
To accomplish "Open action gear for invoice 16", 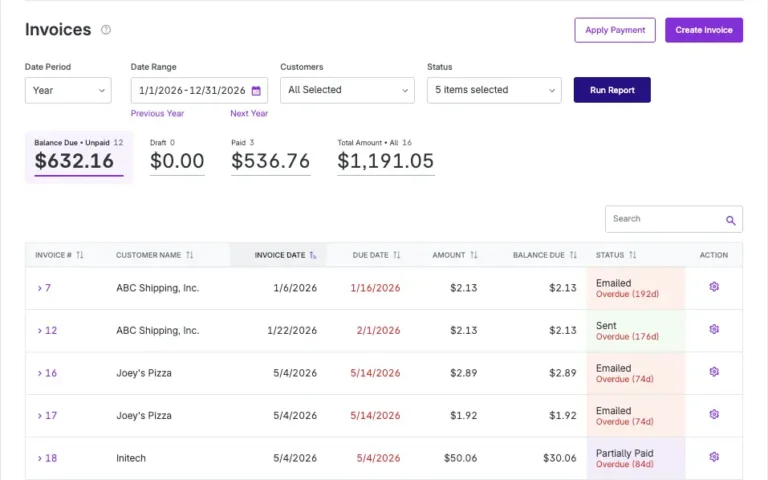I will [714, 372].
